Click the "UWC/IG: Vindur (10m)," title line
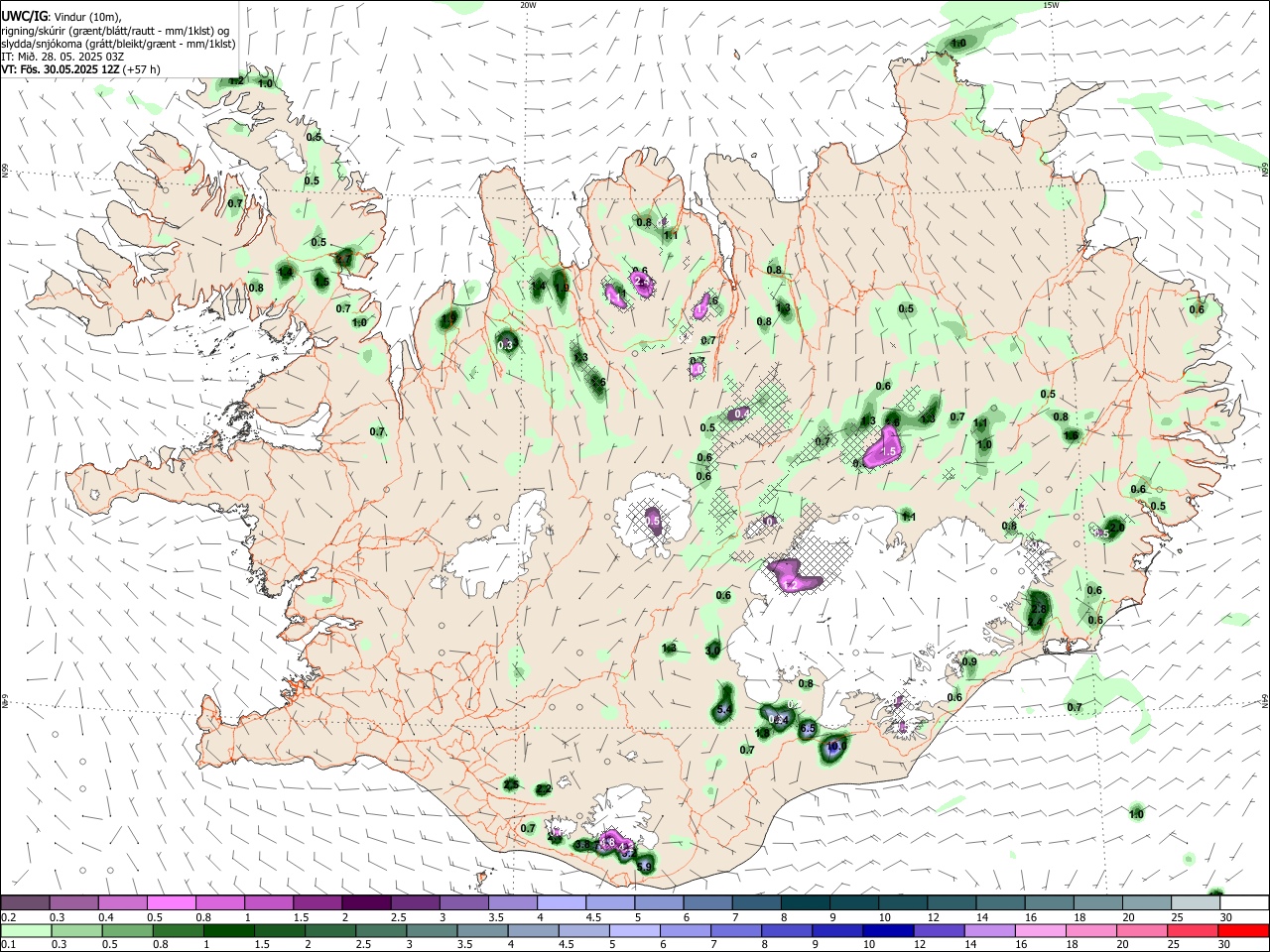 63,17
